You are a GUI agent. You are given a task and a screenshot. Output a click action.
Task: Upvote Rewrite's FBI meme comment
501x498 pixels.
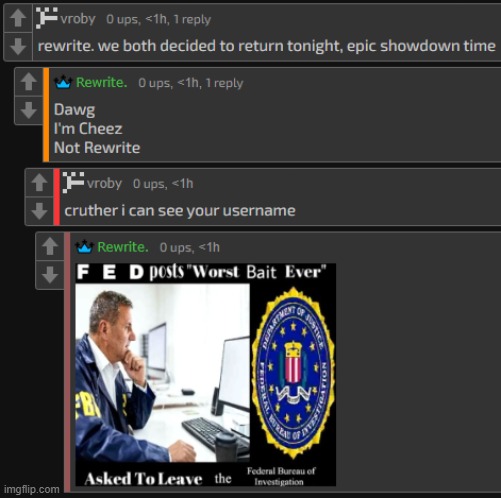tap(50, 246)
